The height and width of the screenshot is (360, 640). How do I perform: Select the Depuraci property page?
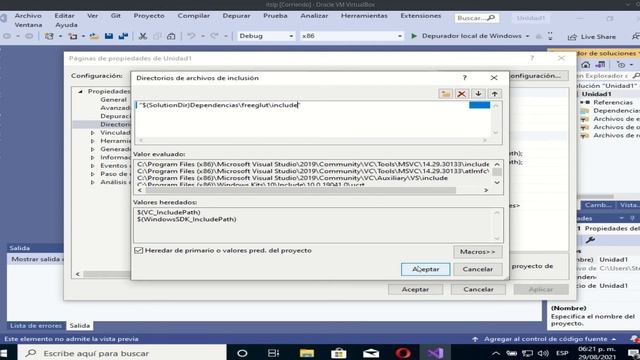click(x=115, y=116)
